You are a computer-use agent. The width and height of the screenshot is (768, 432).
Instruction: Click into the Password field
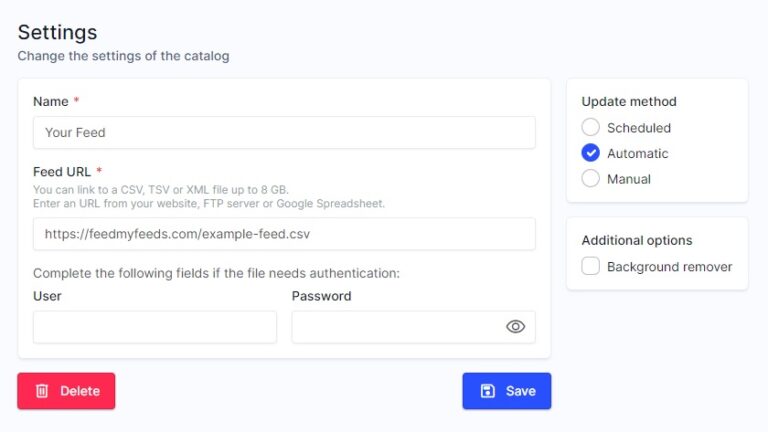(413, 327)
